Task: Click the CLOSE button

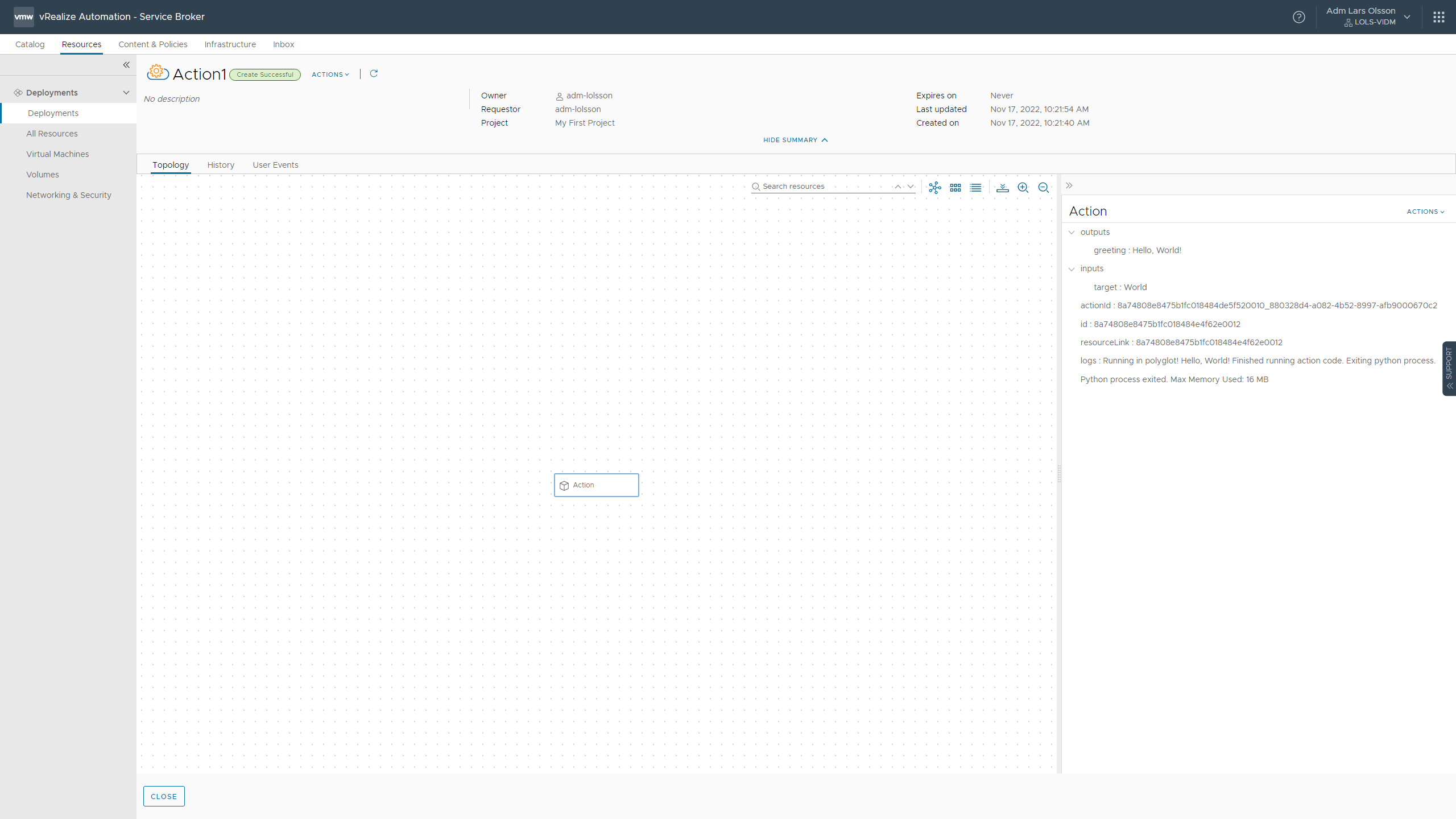Action: pos(164,796)
